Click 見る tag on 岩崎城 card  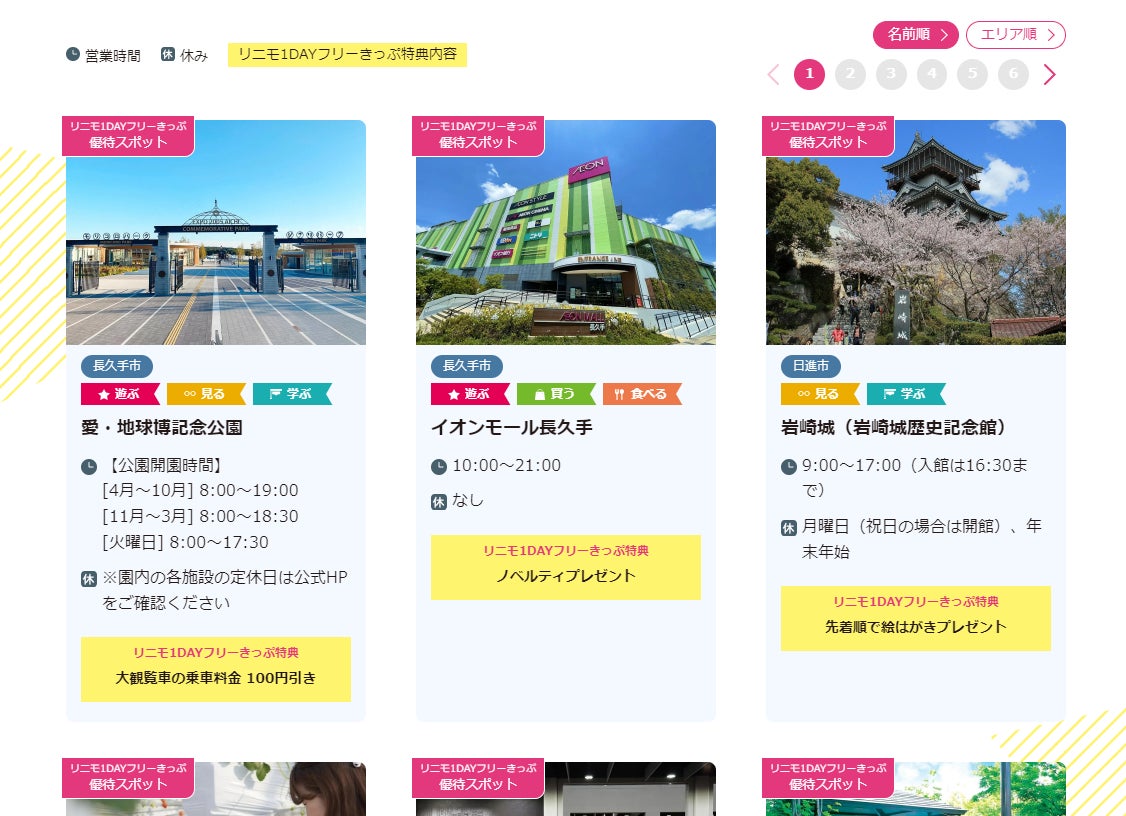coord(820,394)
